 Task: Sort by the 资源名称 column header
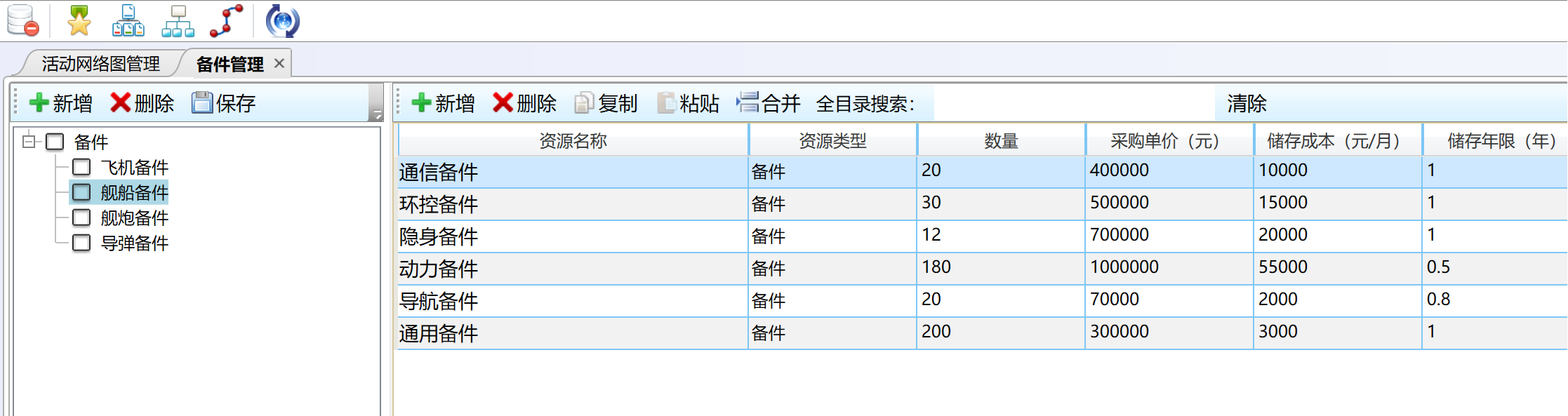573,140
